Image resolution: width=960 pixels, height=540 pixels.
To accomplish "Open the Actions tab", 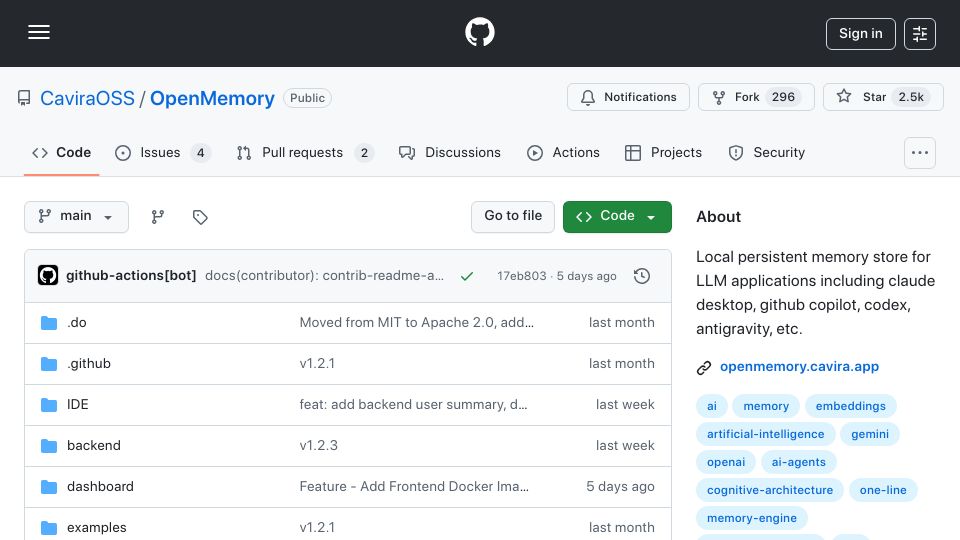I will point(563,152).
